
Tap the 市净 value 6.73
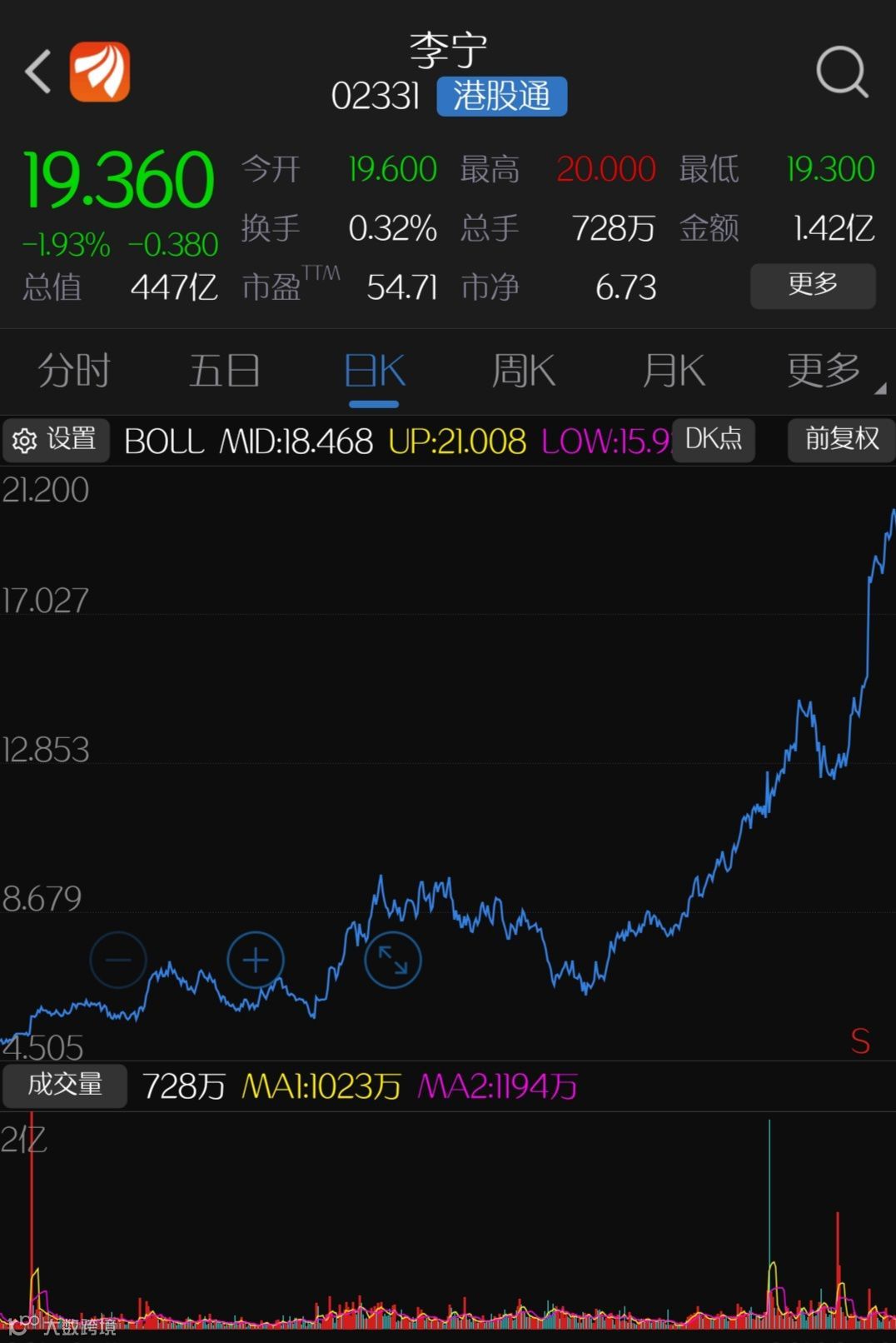point(626,287)
